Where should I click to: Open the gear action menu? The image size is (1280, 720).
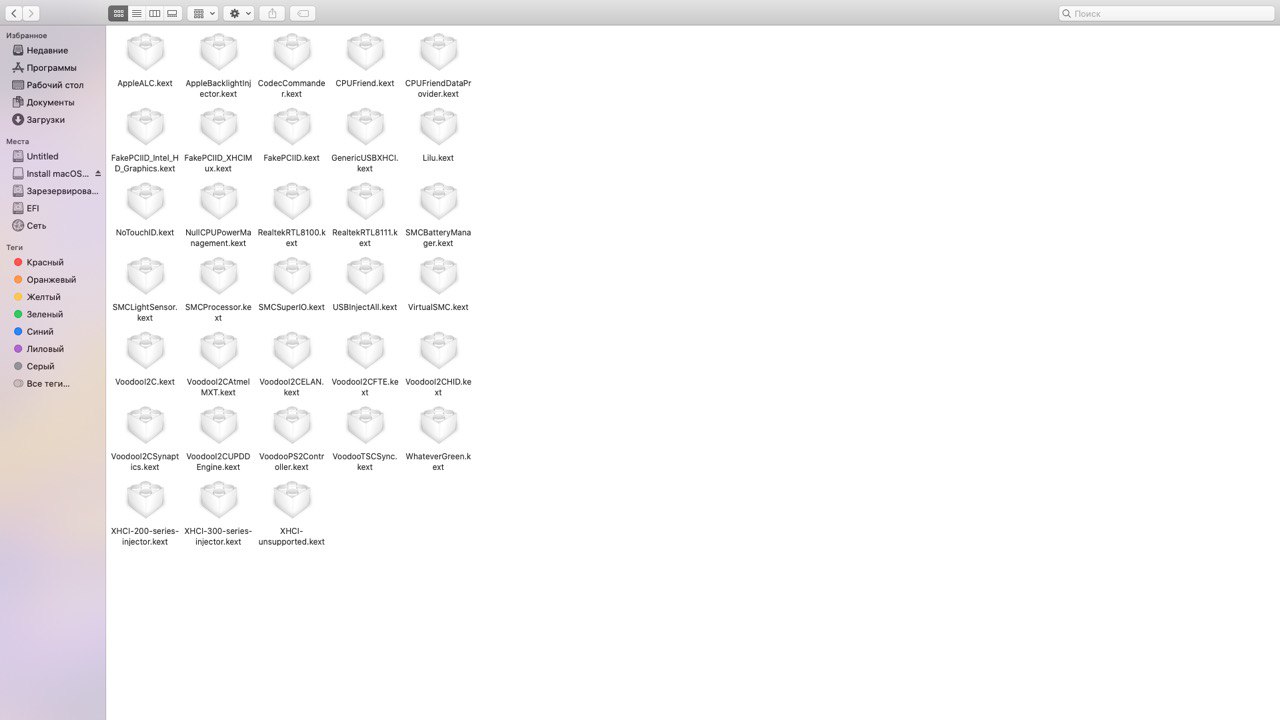239,13
